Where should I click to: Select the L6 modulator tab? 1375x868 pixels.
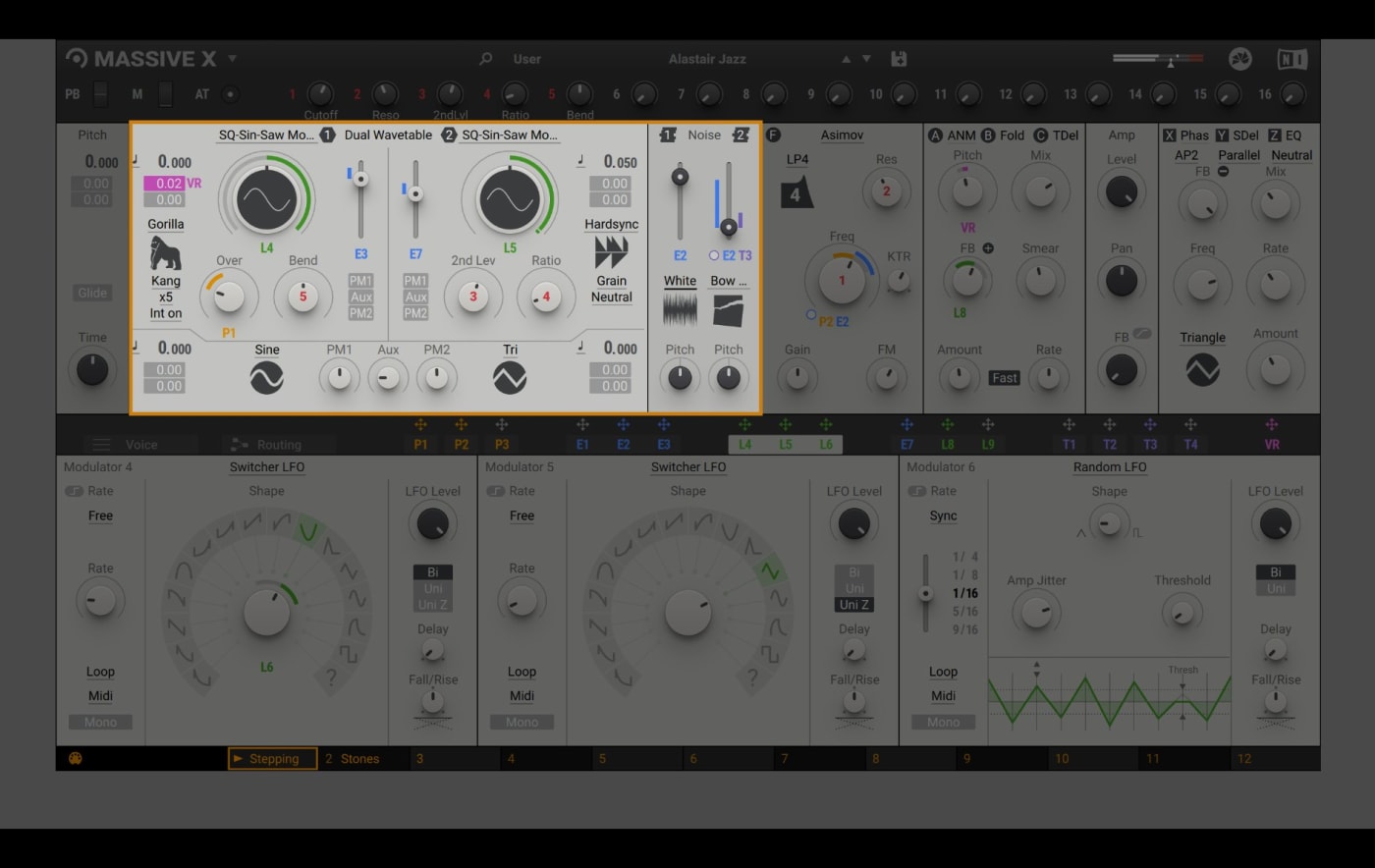click(x=826, y=444)
